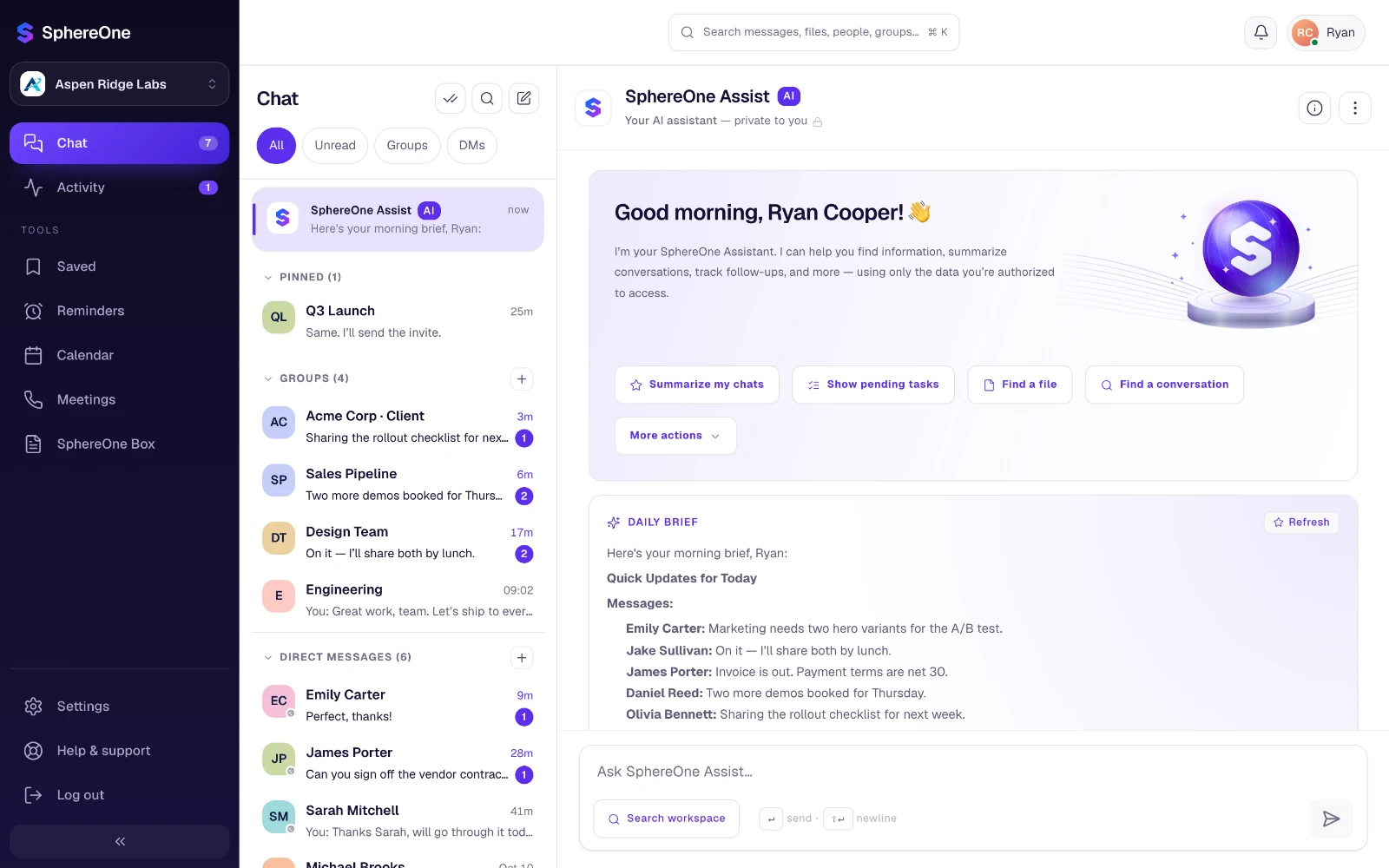Open the Ryan user profile menu
Screen dimensions: 1389x868
click(x=1326, y=33)
